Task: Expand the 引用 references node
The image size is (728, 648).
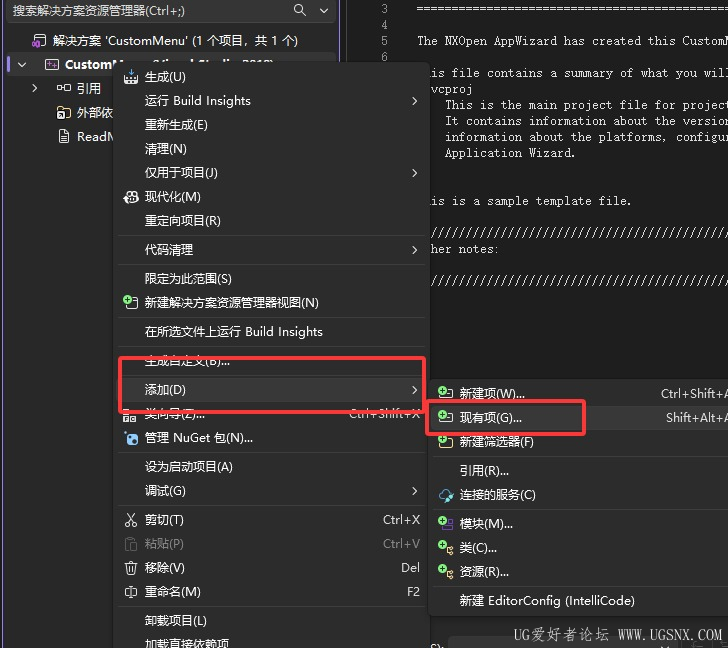Action: tap(35, 88)
